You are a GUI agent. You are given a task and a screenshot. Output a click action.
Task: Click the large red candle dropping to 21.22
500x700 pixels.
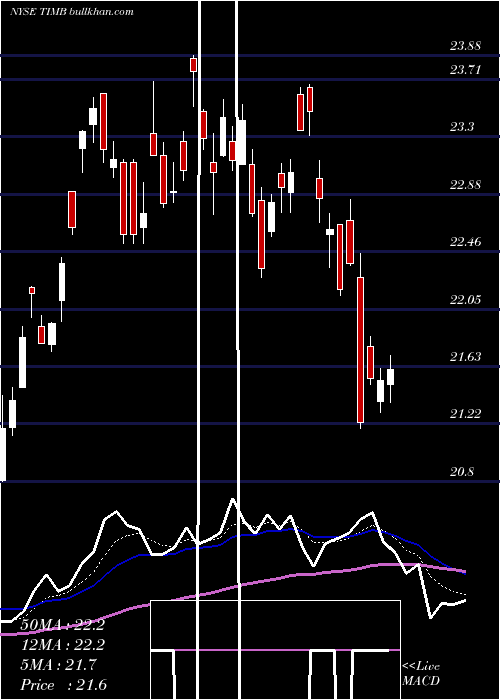360,350
